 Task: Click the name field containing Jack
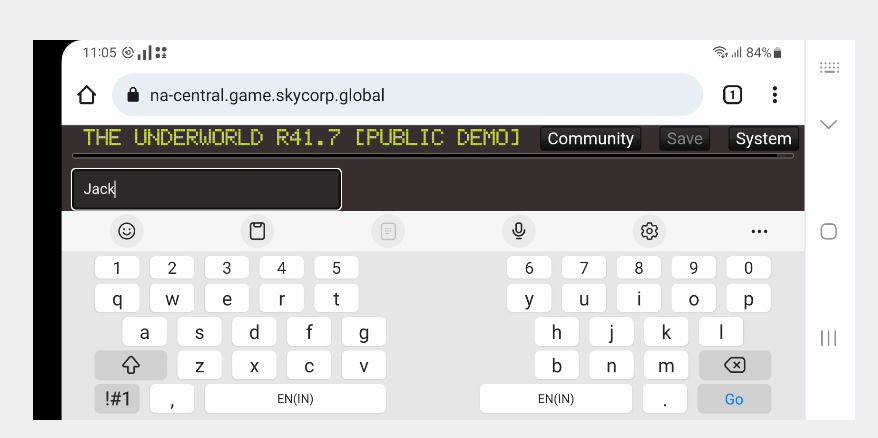pos(206,189)
